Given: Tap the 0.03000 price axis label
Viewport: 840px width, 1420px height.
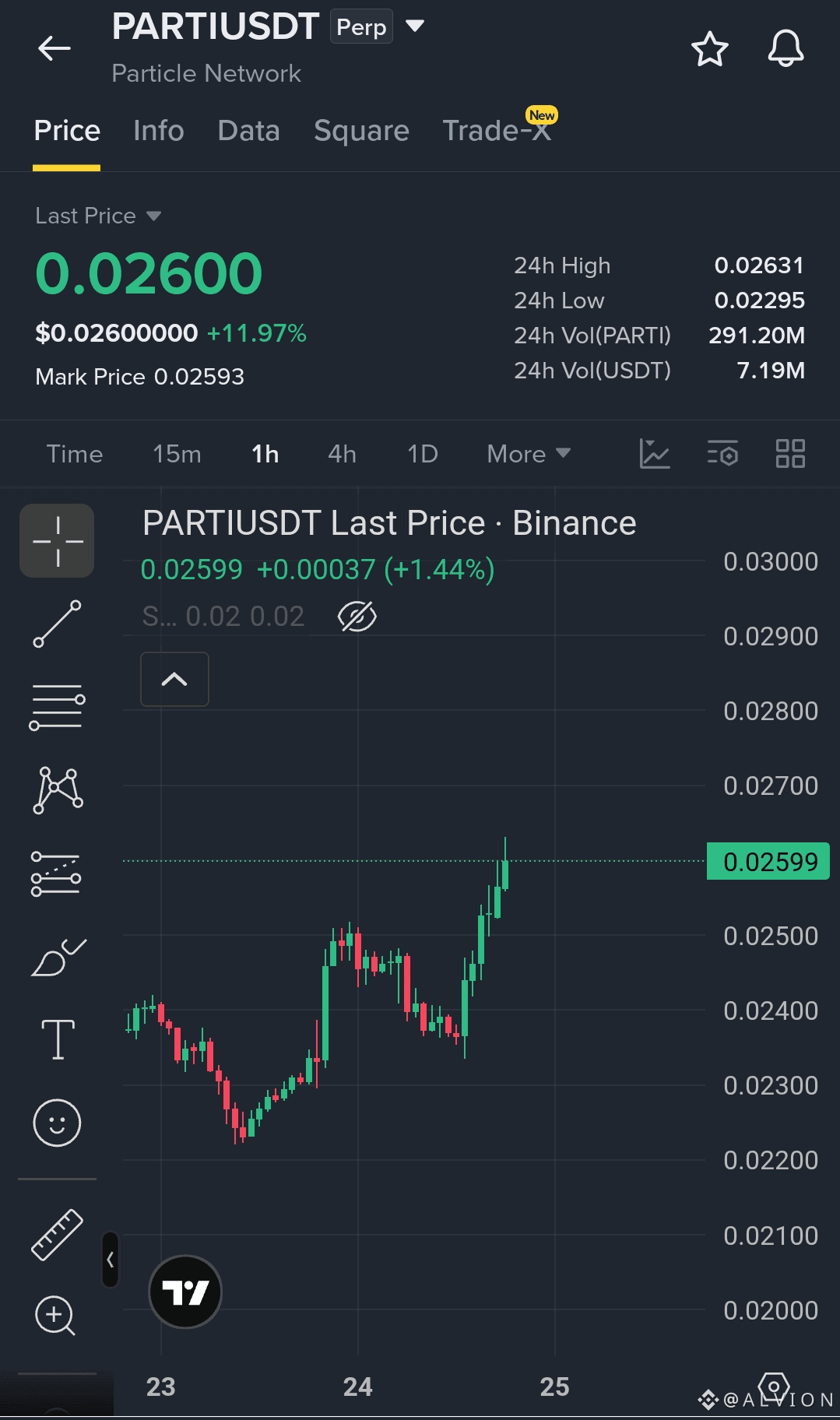Looking at the screenshot, I should coord(771,561).
